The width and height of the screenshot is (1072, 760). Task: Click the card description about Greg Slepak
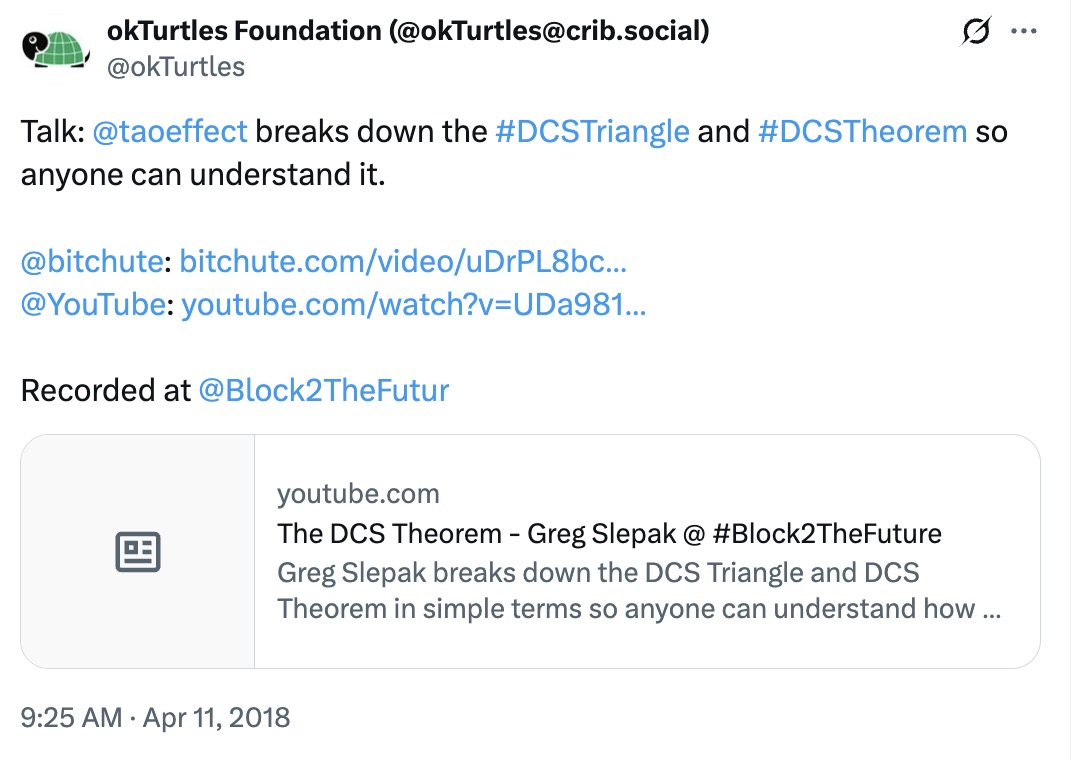(640, 591)
